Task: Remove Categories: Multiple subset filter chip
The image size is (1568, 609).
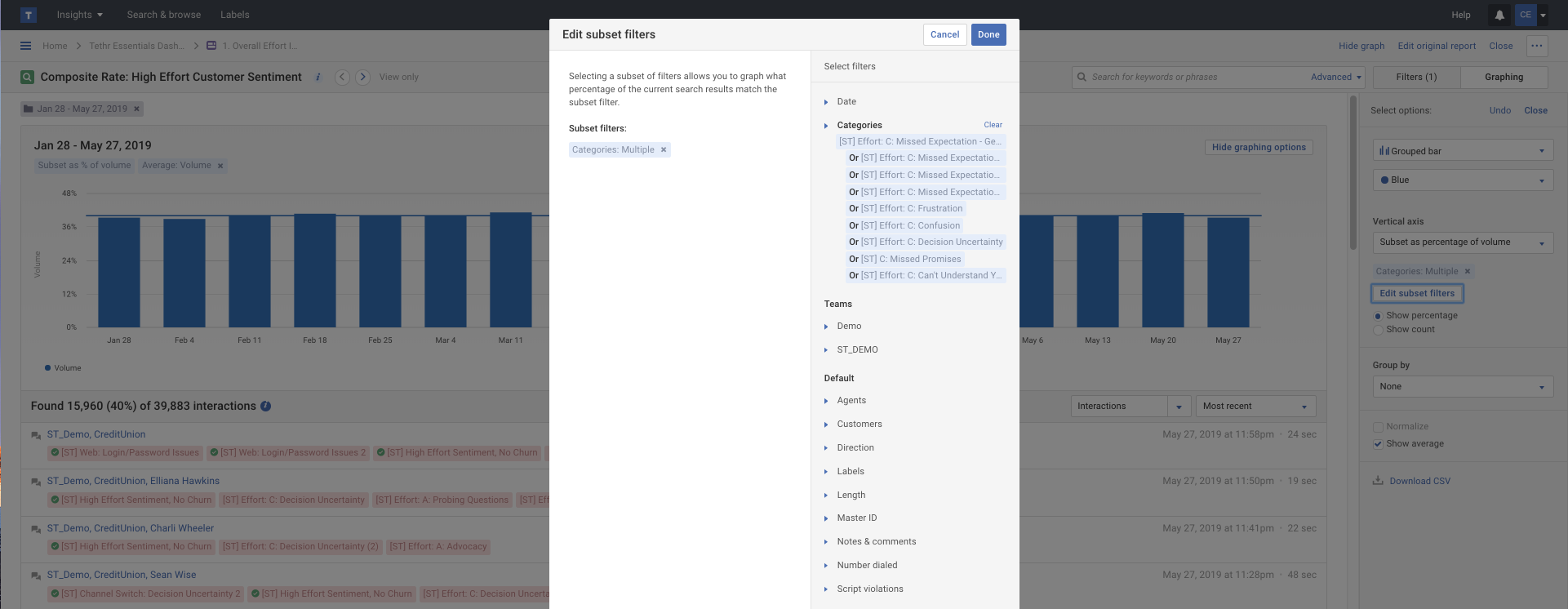Action: [x=664, y=150]
